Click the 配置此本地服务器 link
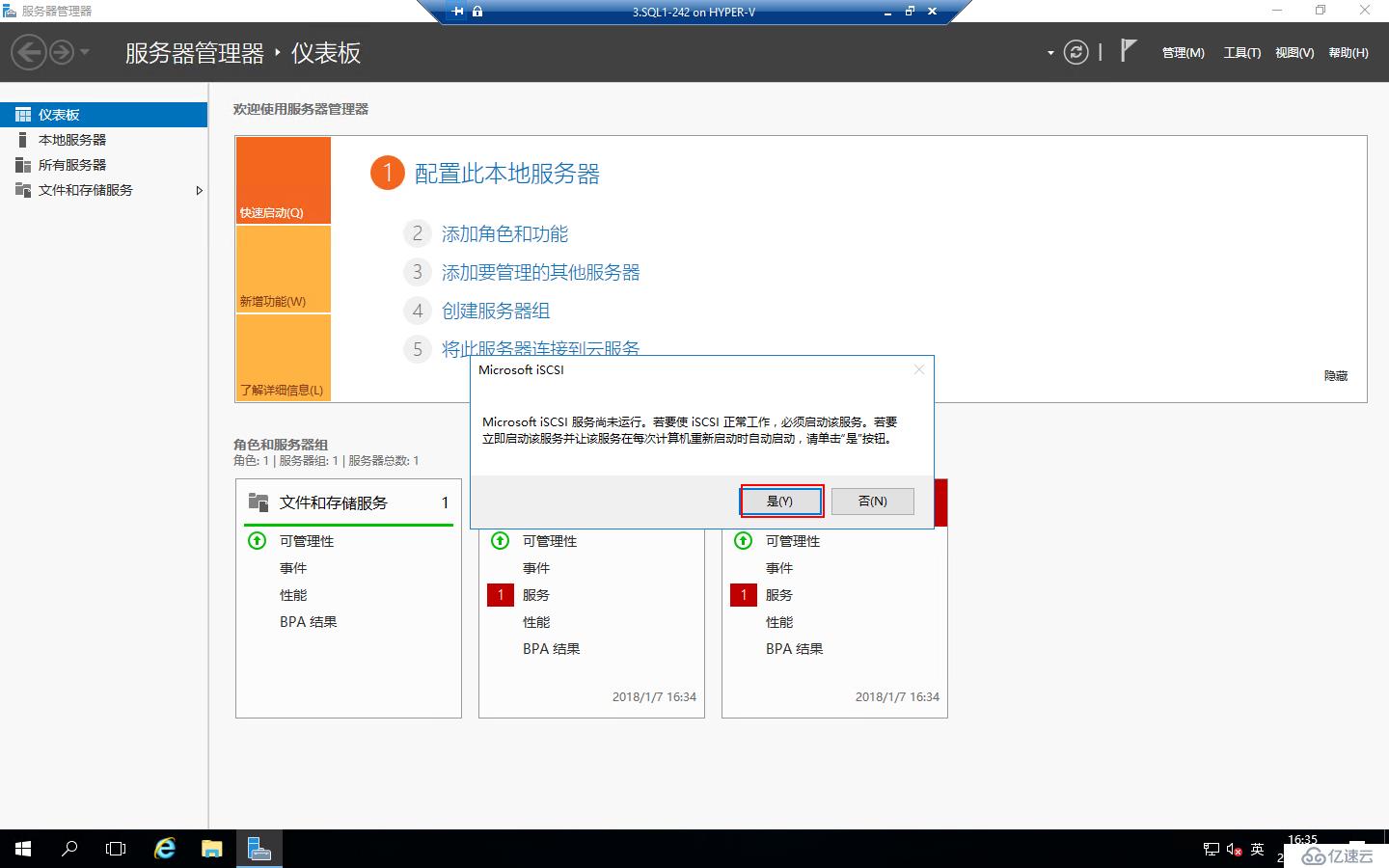This screenshot has width=1389, height=868. [506, 174]
